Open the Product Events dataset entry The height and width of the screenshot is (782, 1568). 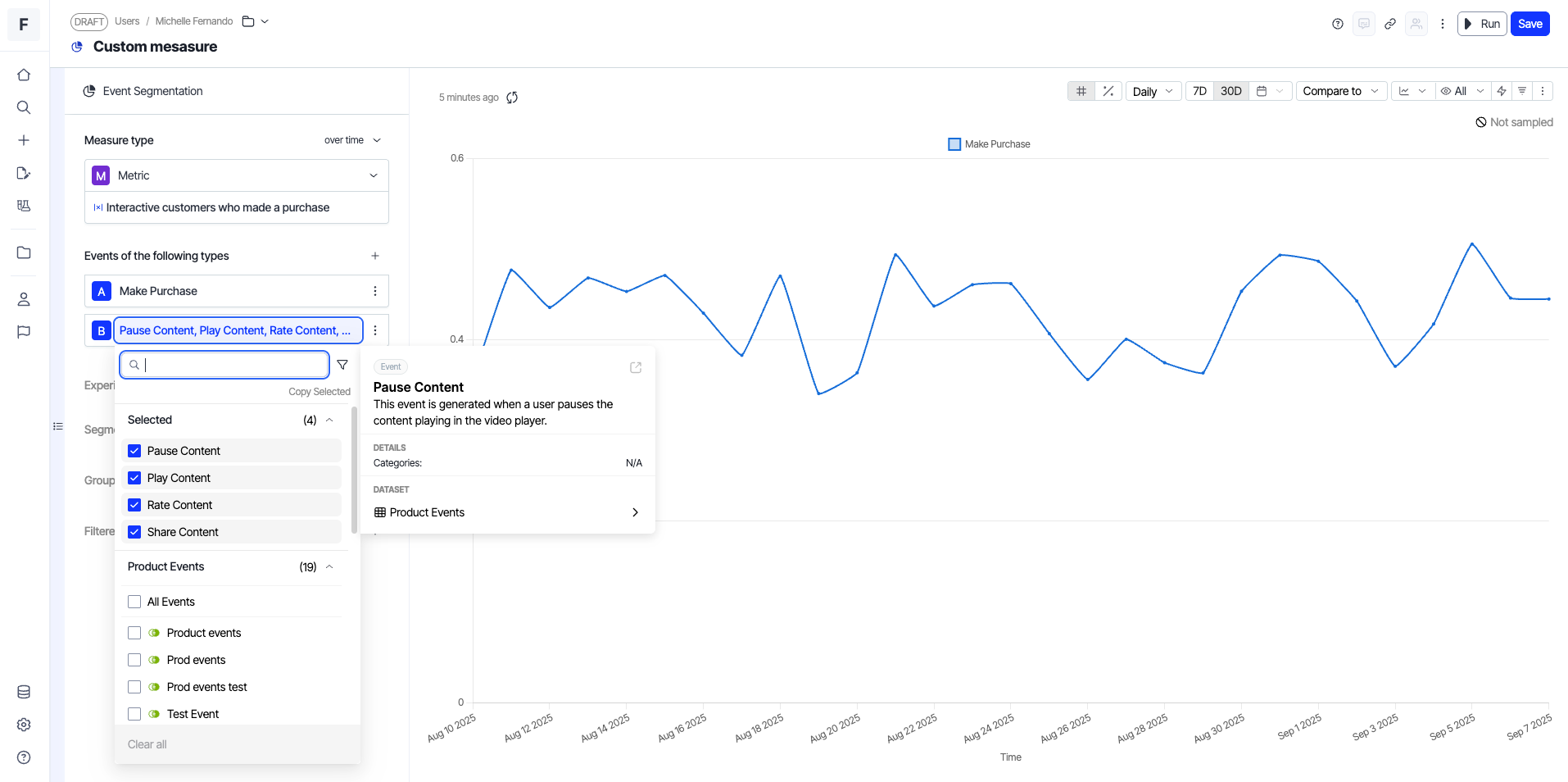pos(507,512)
